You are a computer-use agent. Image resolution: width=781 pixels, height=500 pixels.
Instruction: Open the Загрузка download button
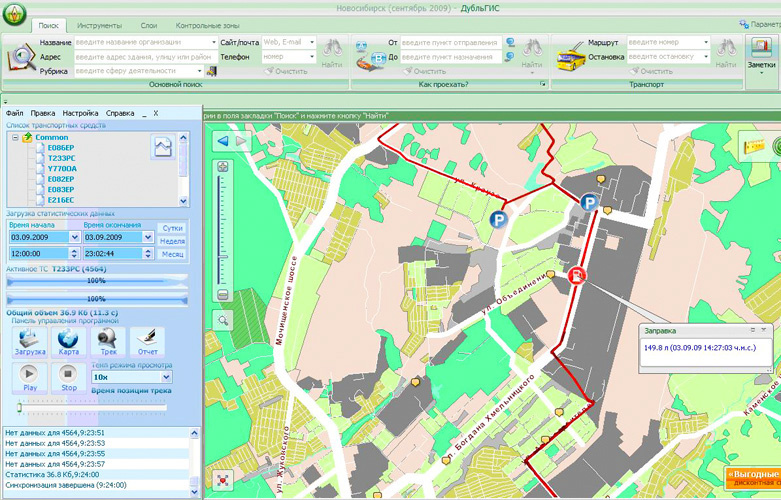pos(30,343)
